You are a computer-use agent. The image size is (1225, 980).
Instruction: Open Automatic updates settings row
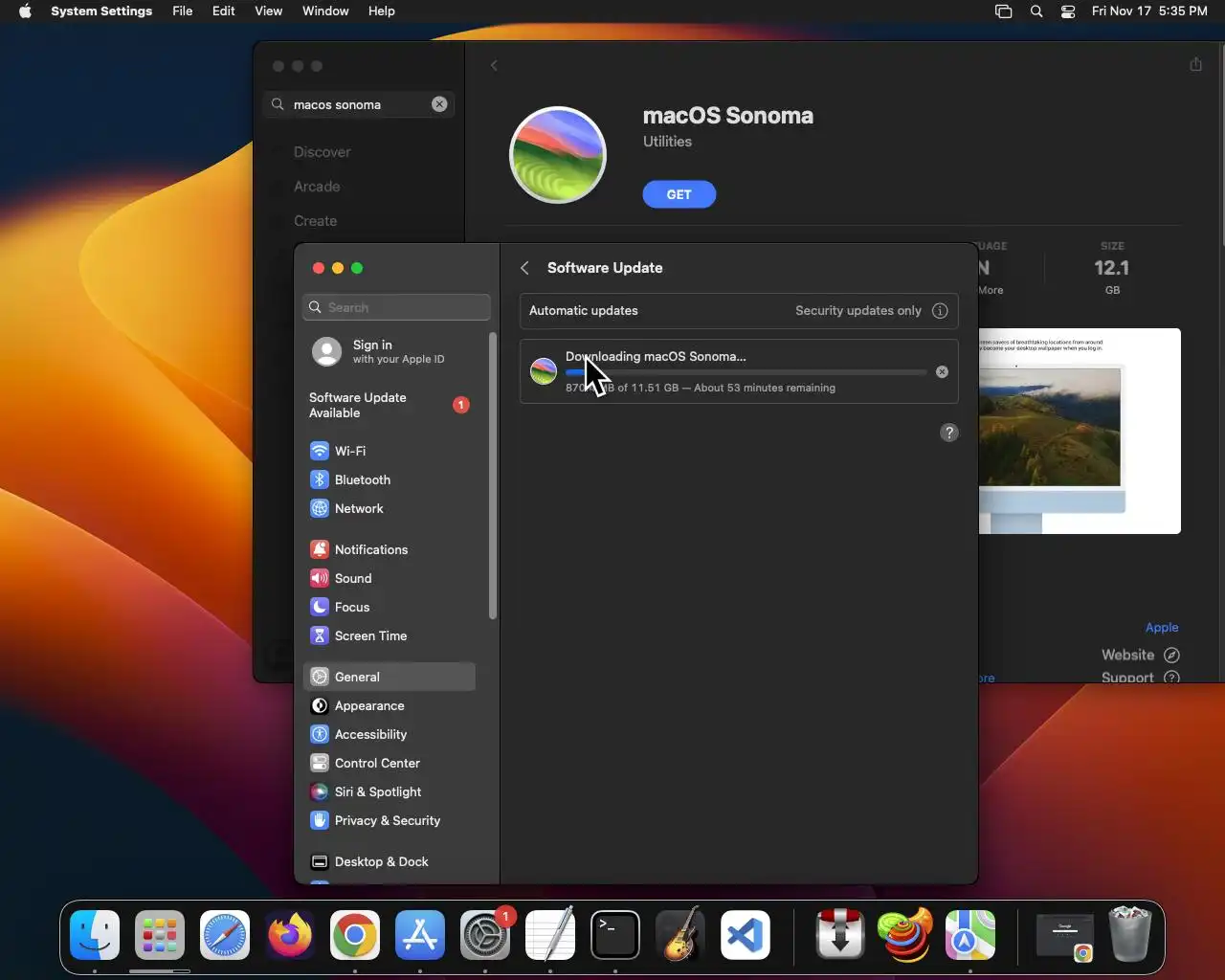tap(739, 310)
